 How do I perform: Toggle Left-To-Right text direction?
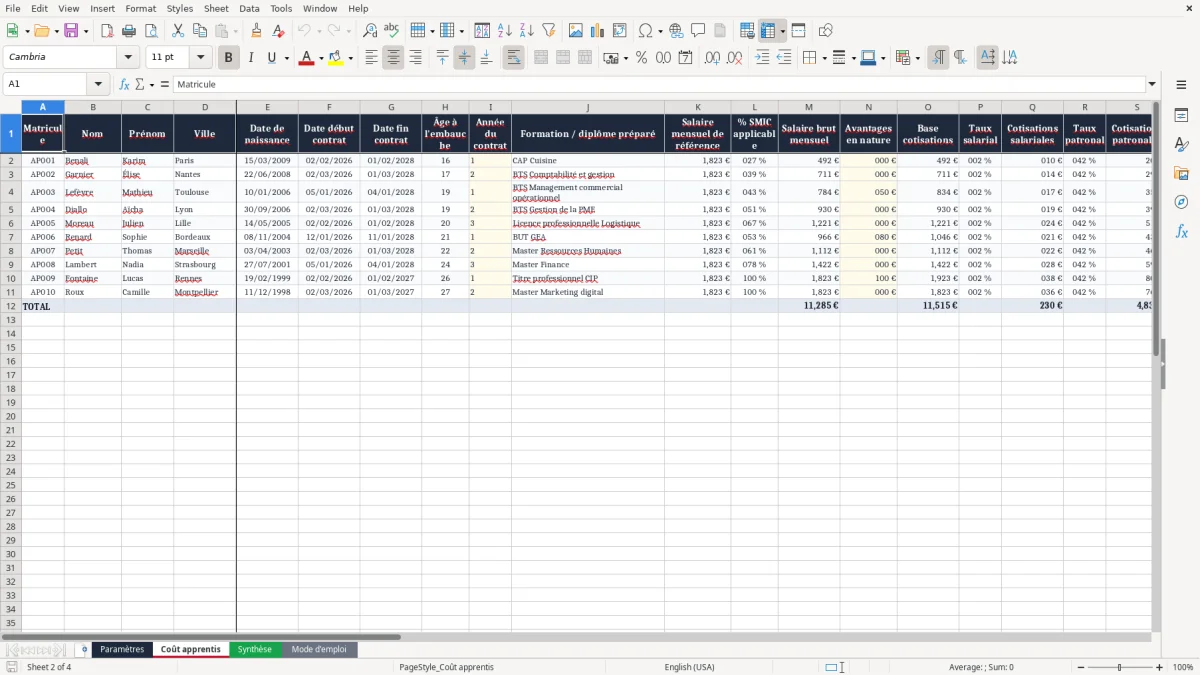pos(938,58)
